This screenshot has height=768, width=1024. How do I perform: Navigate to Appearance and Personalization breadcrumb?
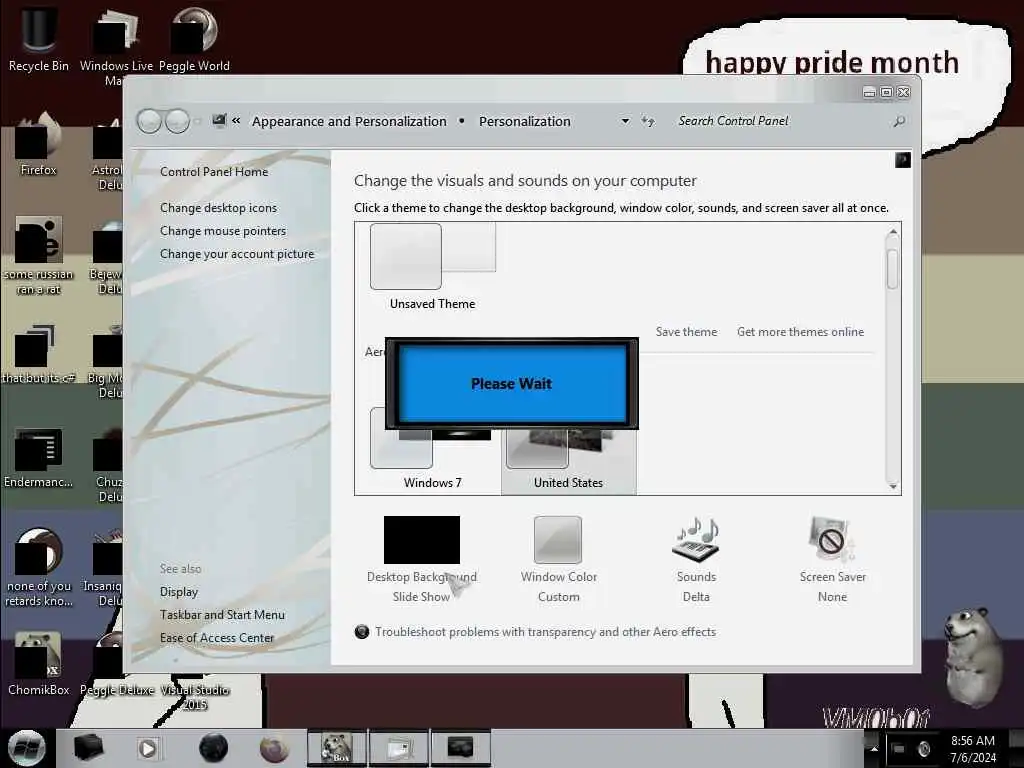[x=349, y=121]
